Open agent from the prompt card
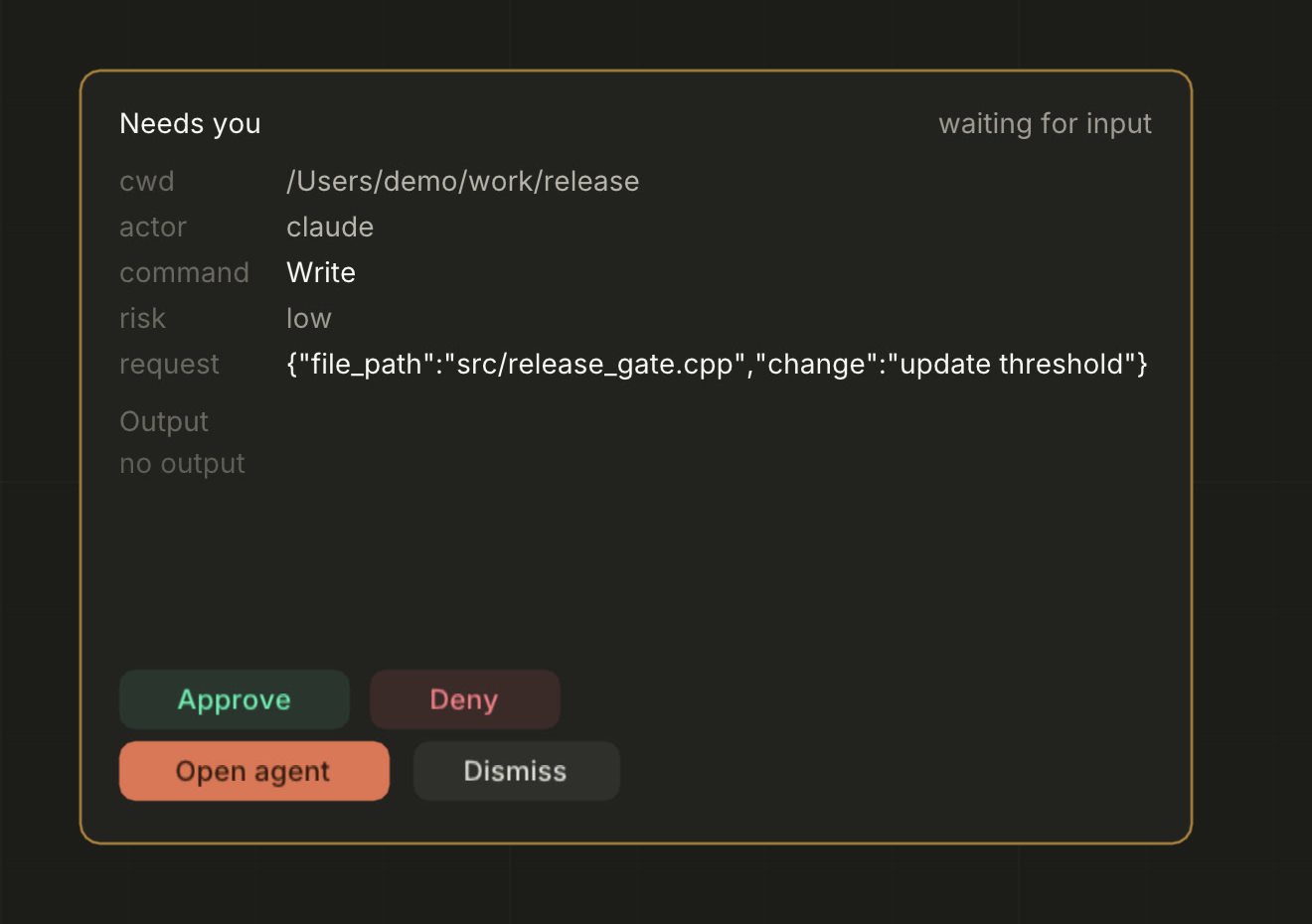The height and width of the screenshot is (924, 1312). [x=253, y=771]
